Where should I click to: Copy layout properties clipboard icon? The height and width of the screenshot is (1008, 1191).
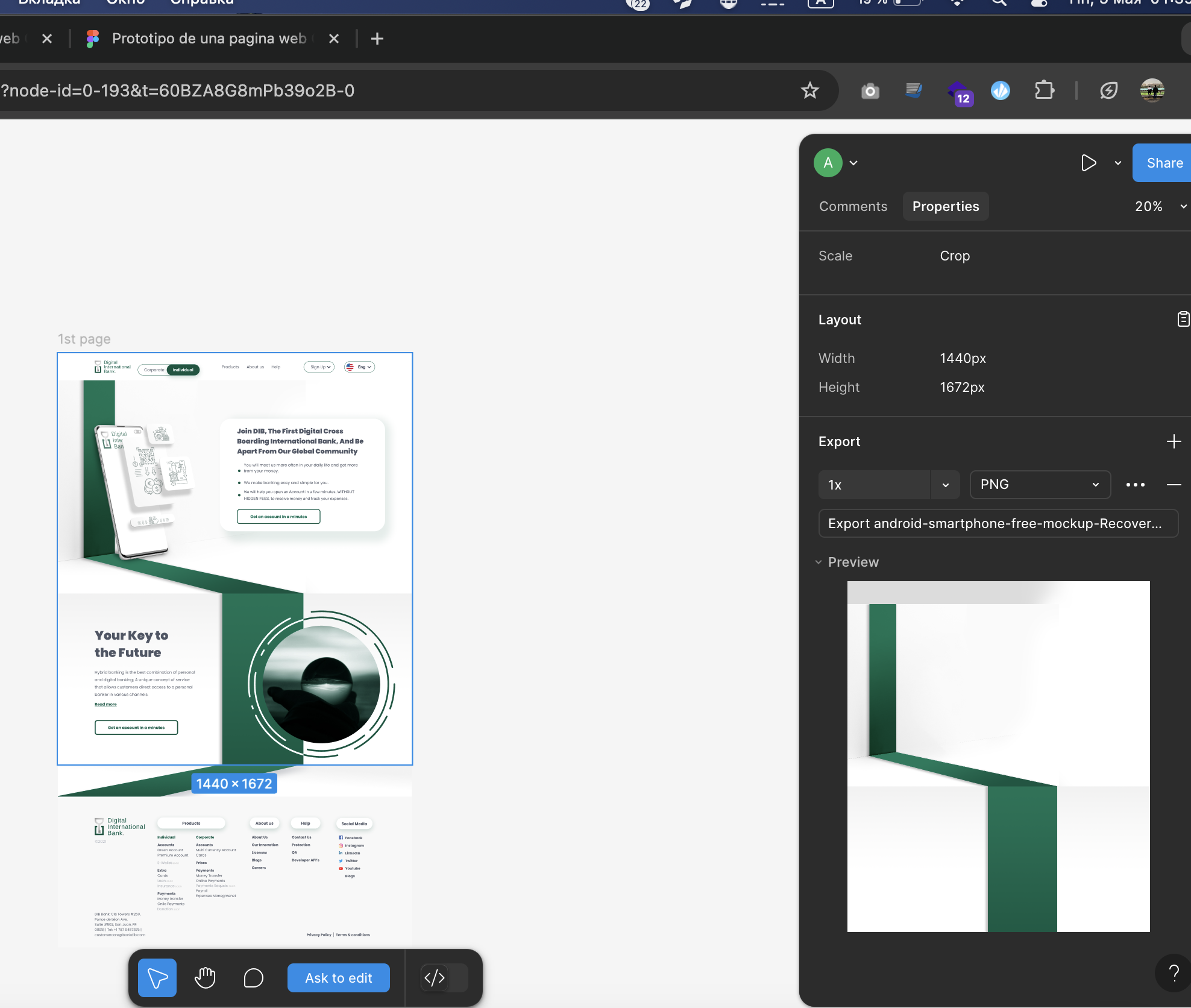[x=1183, y=319]
